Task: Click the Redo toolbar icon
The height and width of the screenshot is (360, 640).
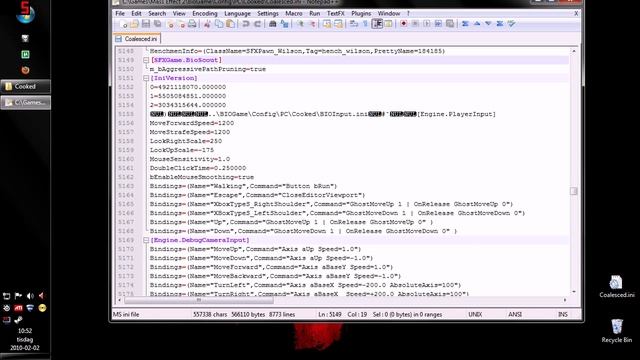Action: (257, 24)
